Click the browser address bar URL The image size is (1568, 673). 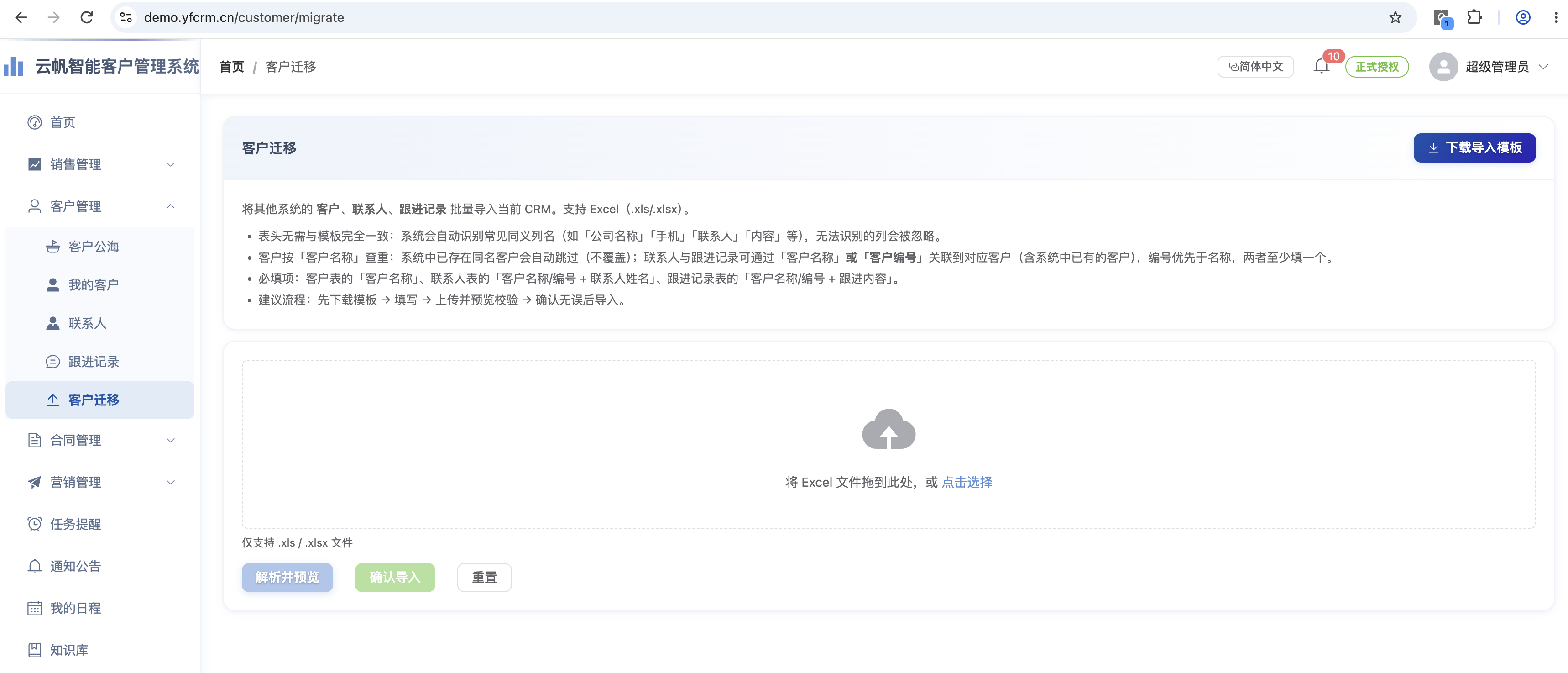(244, 18)
